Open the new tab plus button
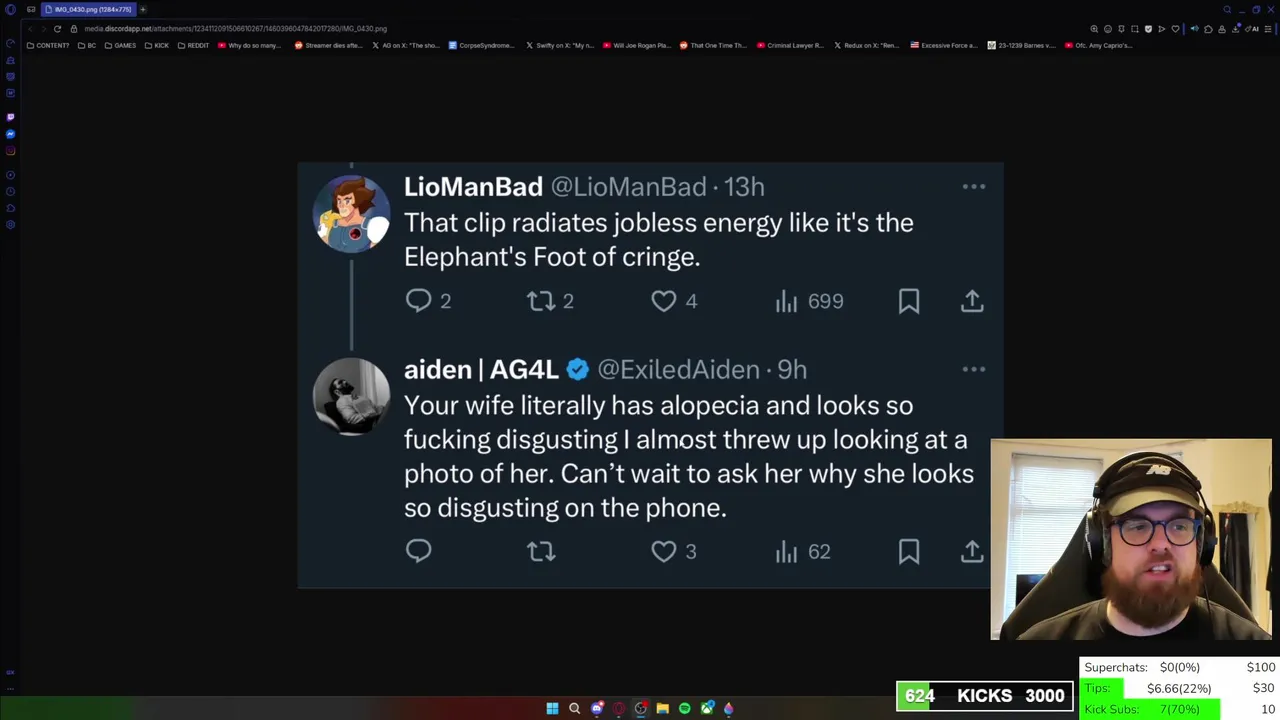Viewport: 1280px width, 720px height. (x=143, y=9)
